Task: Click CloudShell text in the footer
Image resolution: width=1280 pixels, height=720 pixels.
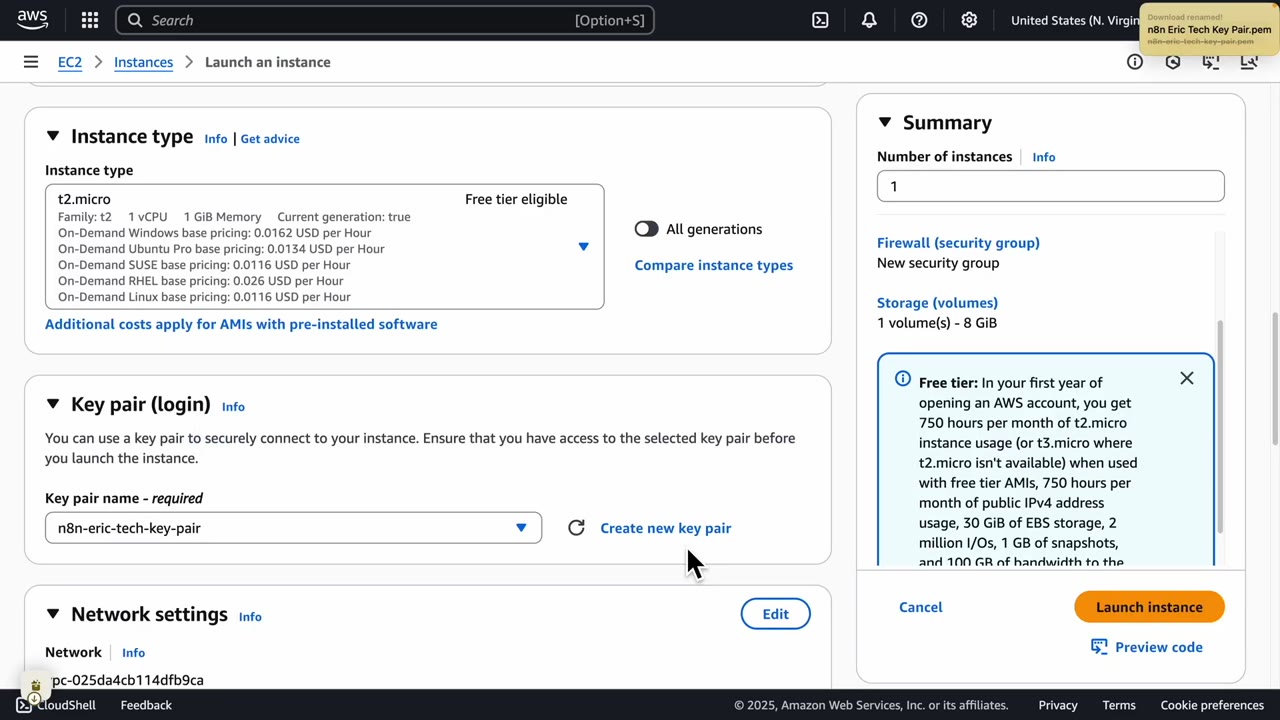Action: tap(66, 705)
